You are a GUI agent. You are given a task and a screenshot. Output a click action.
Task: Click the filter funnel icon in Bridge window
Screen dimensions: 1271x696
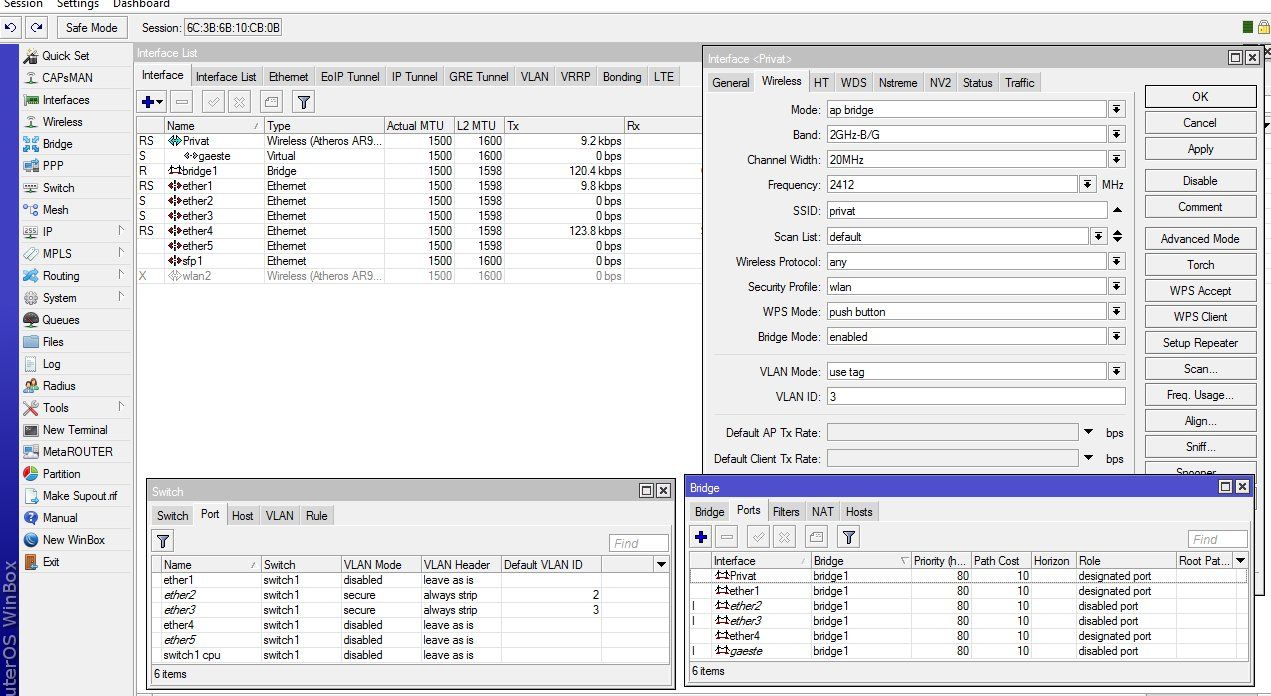(x=848, y=537)
